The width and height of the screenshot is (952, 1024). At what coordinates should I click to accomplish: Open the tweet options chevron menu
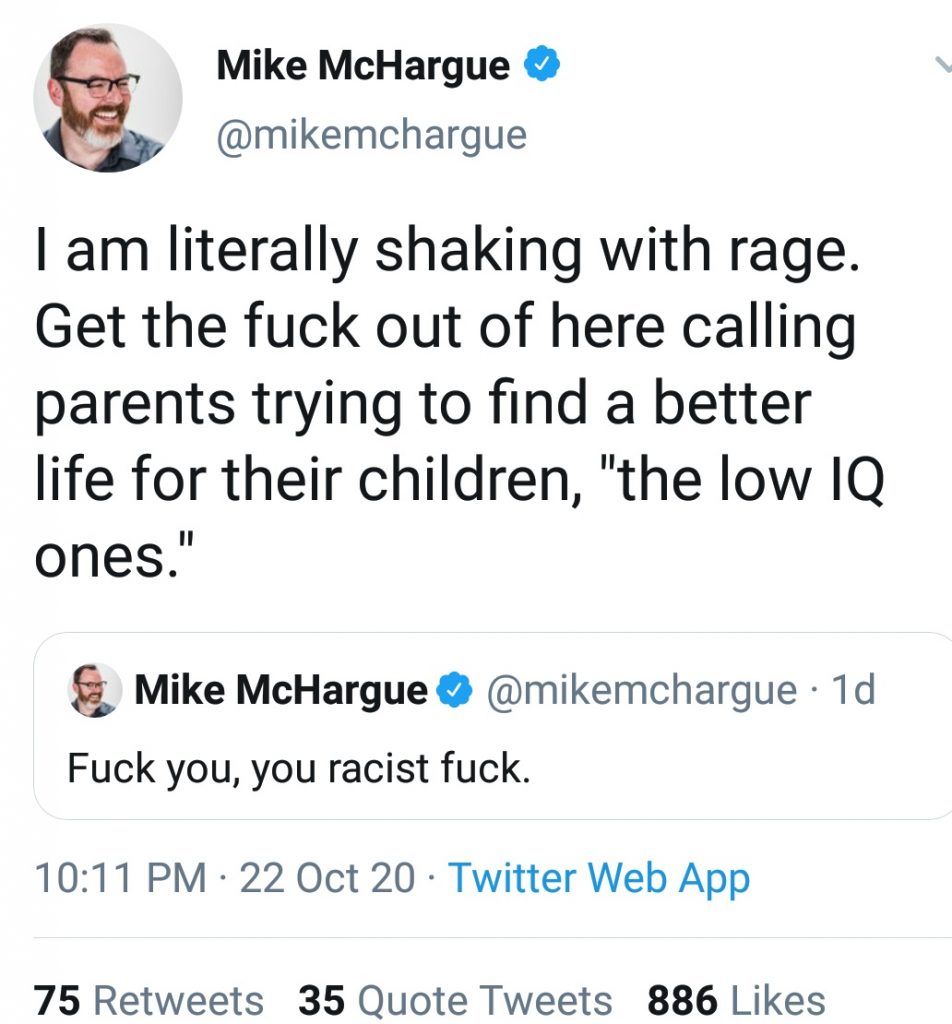click(x=940, y=66)
